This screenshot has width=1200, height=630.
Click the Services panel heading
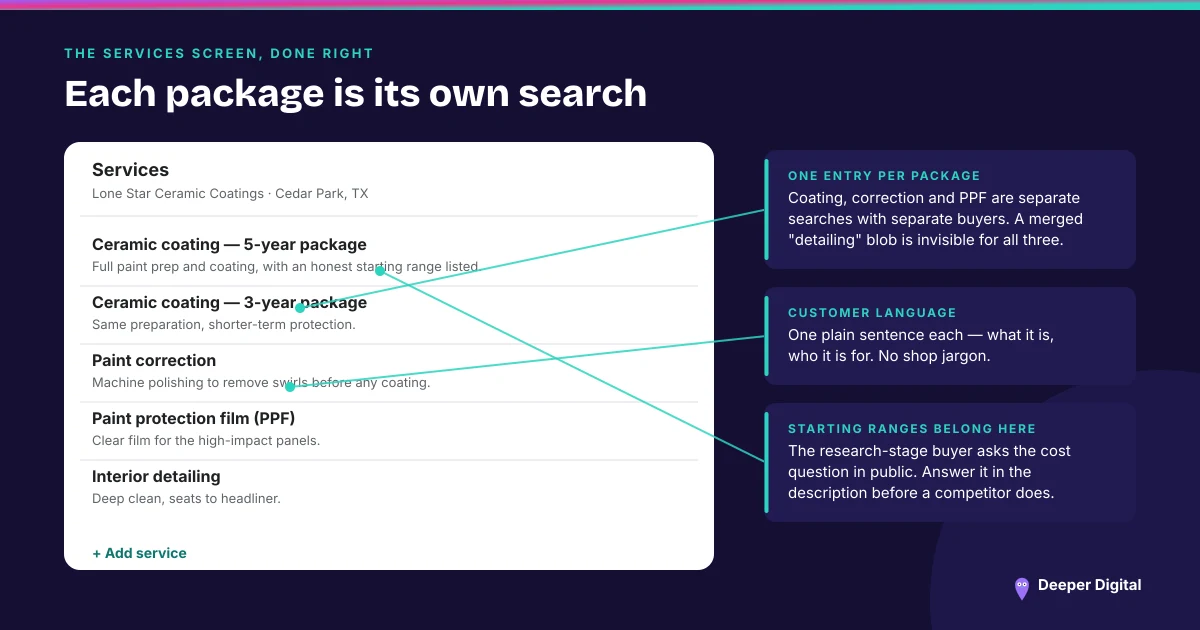130,170
